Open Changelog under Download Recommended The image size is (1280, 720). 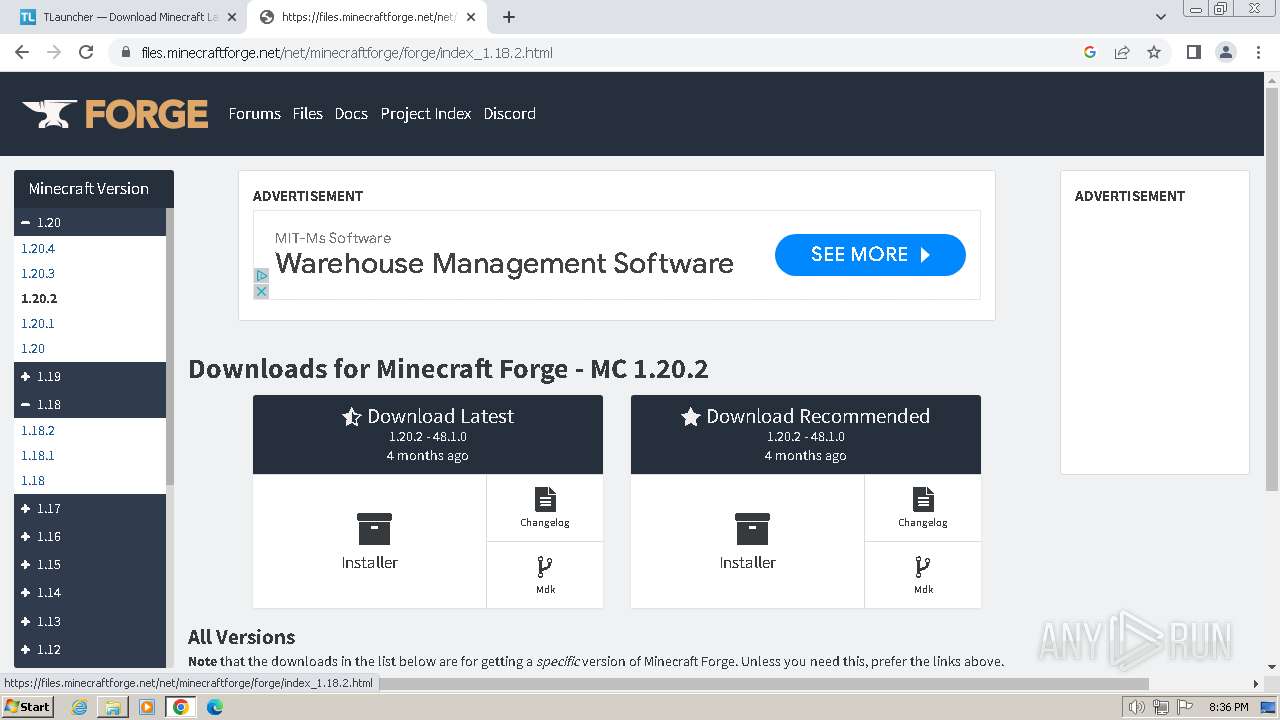click(x=923, y=508)
